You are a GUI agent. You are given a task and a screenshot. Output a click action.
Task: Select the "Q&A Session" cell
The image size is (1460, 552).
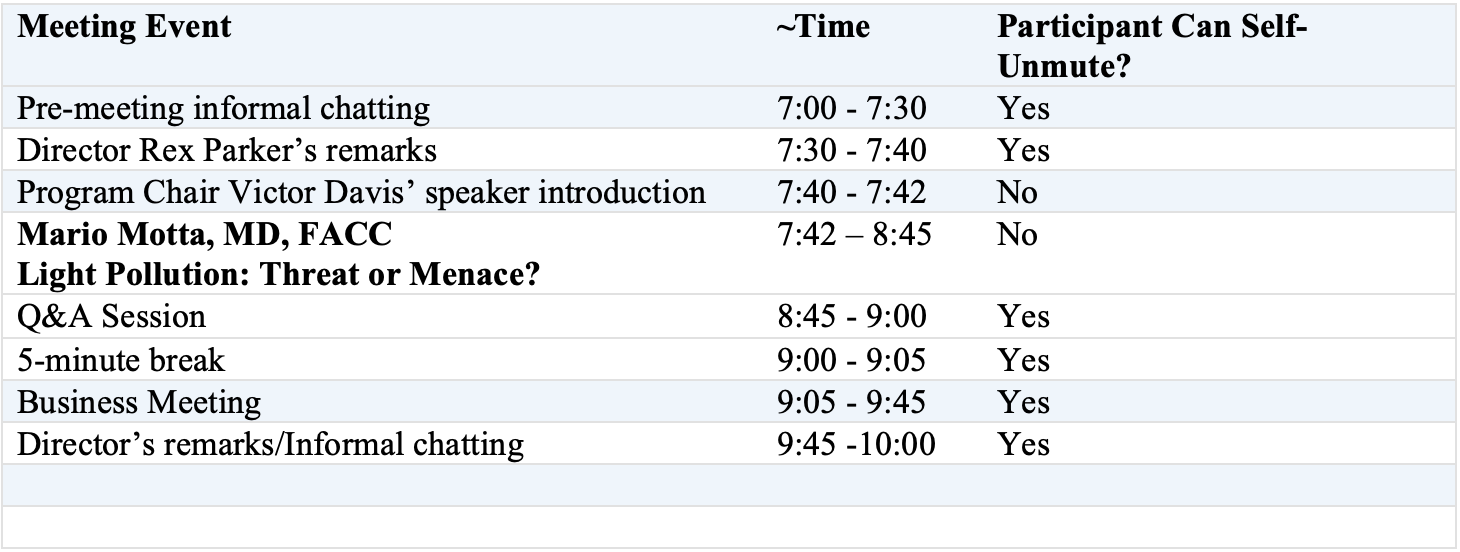tap(112, 317)
